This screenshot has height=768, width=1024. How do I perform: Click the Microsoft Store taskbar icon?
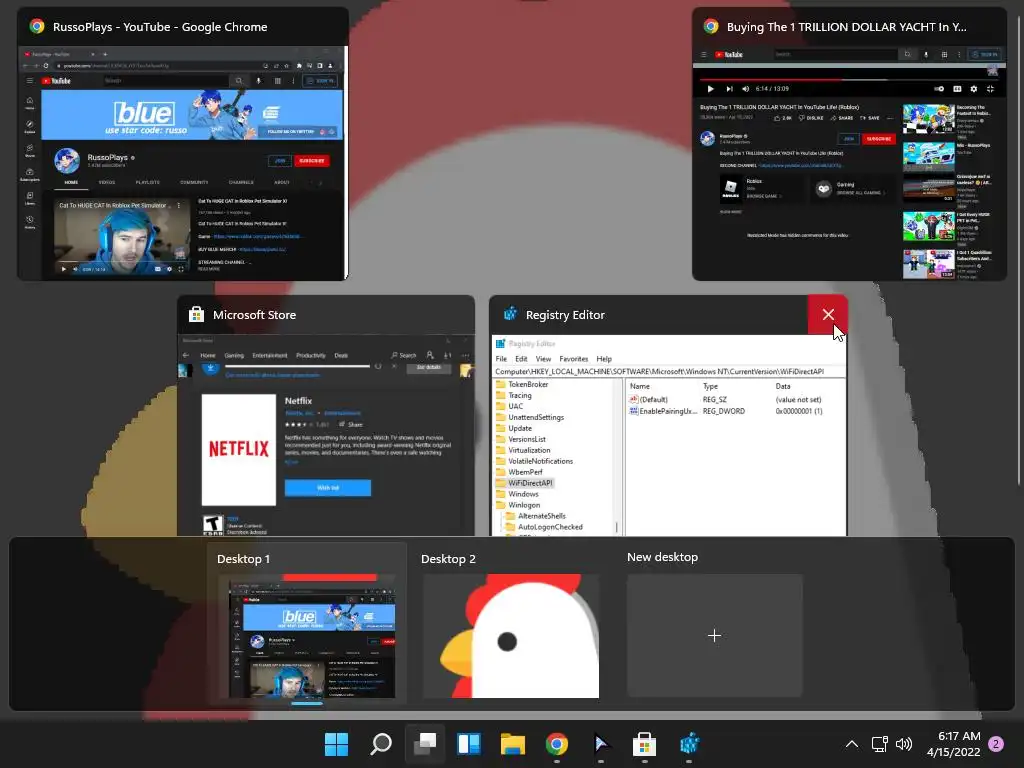click(644, 744)
